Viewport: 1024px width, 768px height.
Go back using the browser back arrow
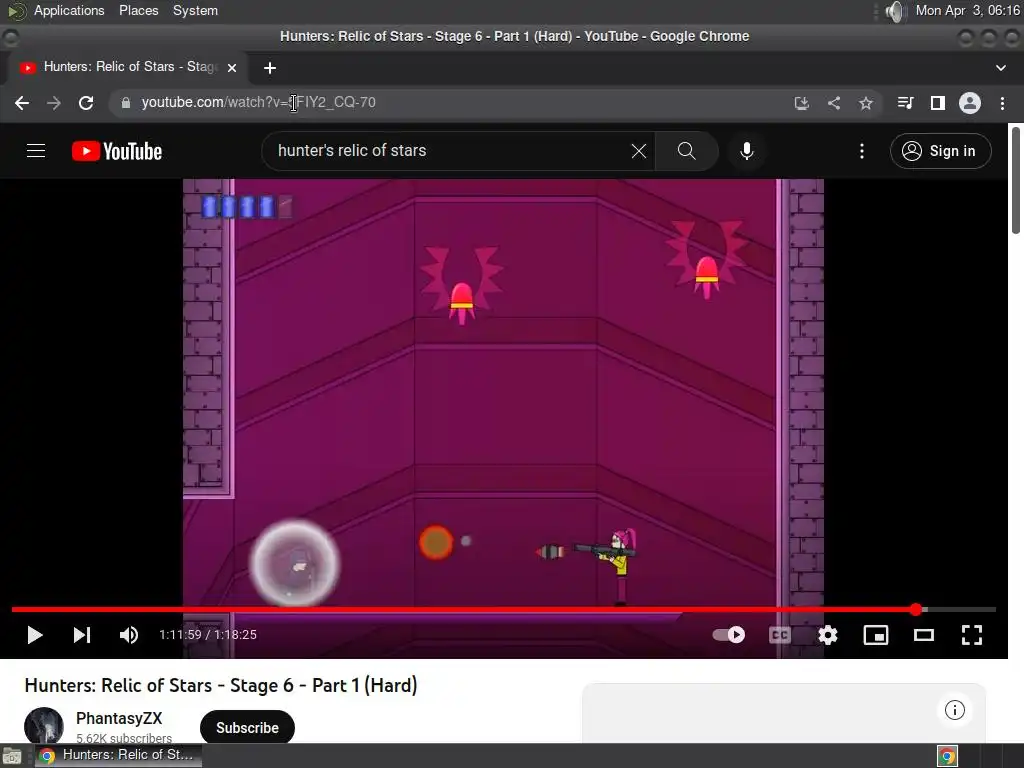point(22,103)
